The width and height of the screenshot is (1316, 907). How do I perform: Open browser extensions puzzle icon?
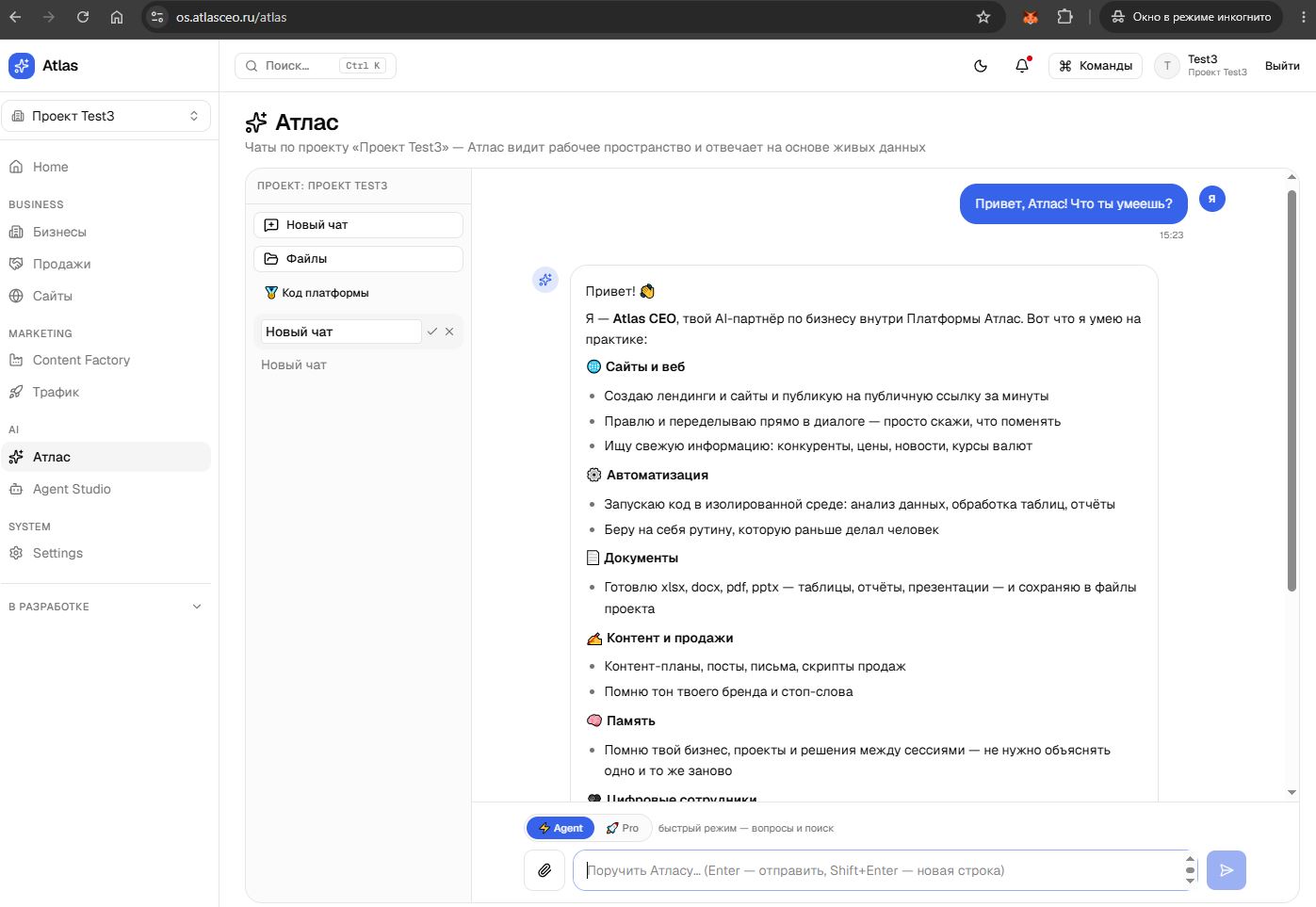pyautogui.click(x=1064, y=17)
